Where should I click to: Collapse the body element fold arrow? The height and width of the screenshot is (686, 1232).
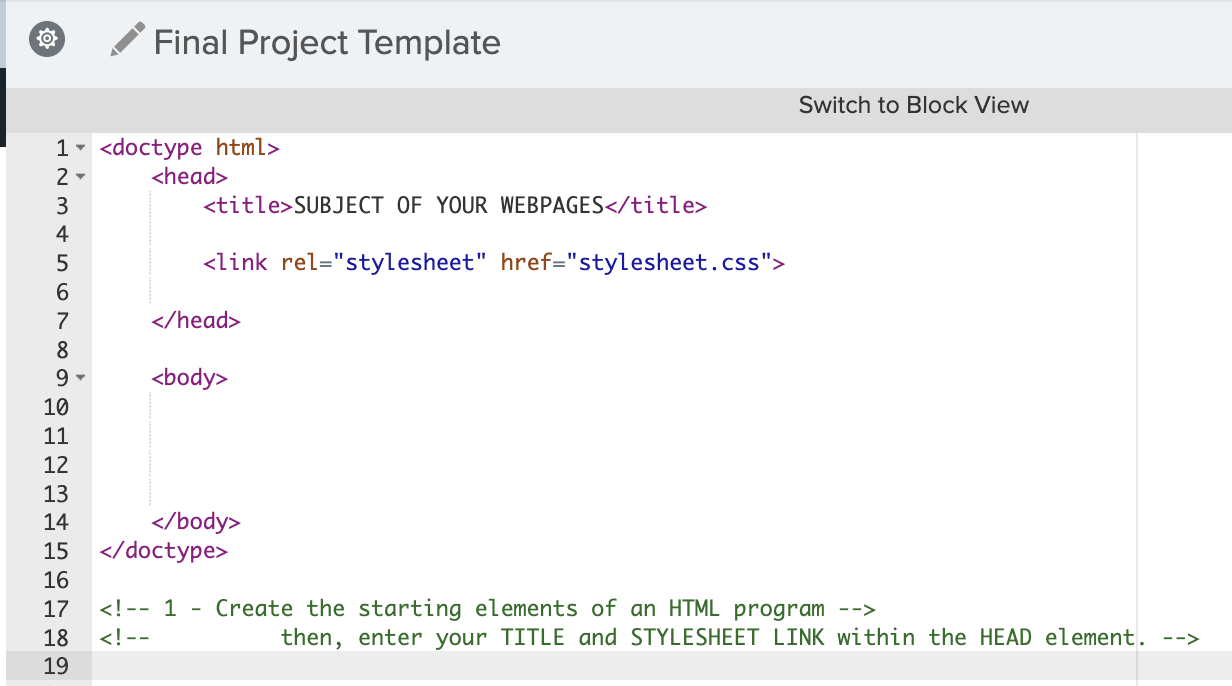click(x=80, y=379)
